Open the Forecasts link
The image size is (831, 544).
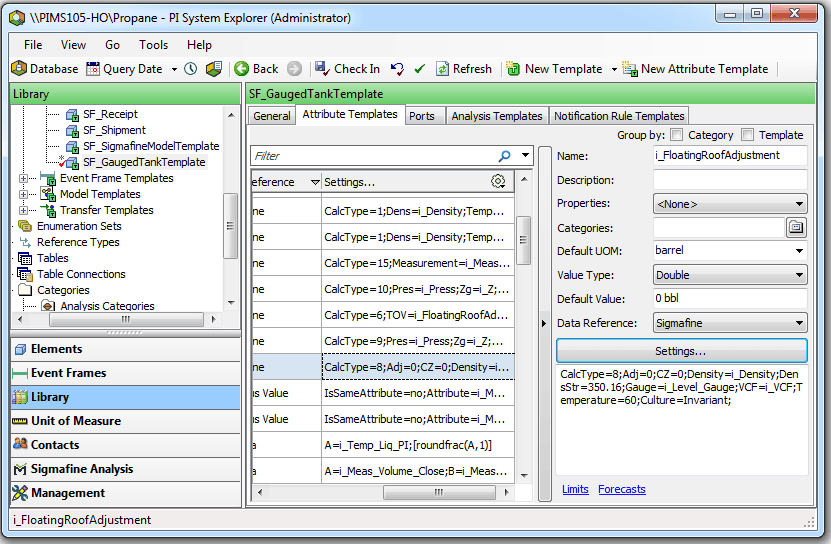click(x=622, y=489)
